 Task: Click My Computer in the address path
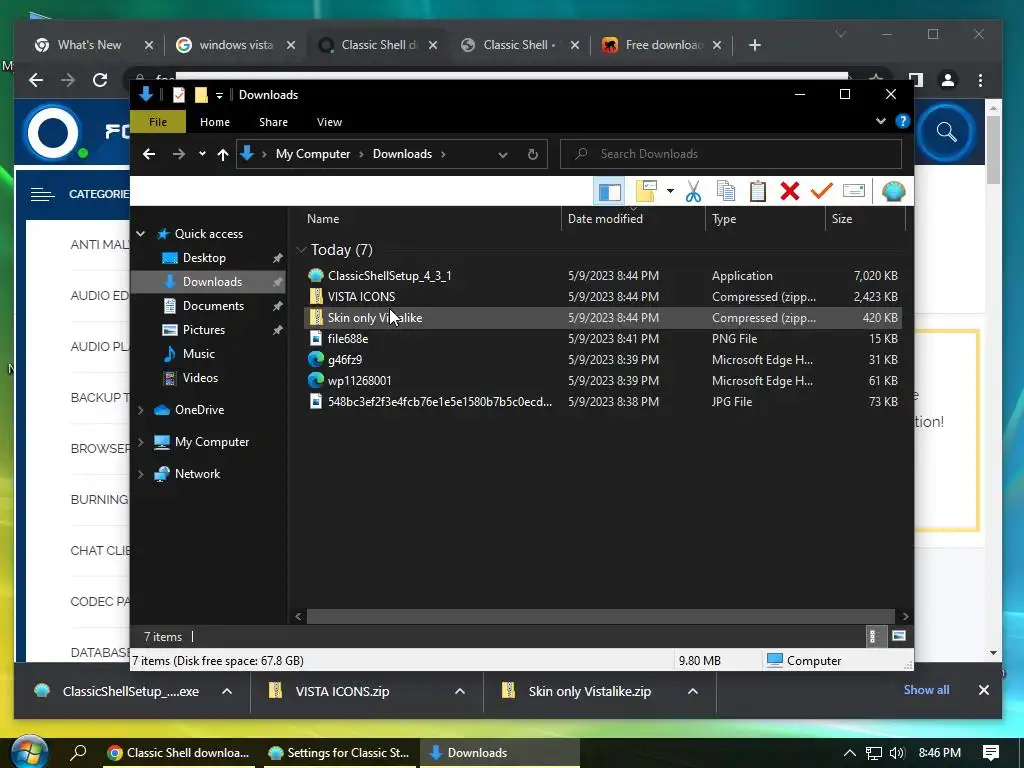point(313,154)
